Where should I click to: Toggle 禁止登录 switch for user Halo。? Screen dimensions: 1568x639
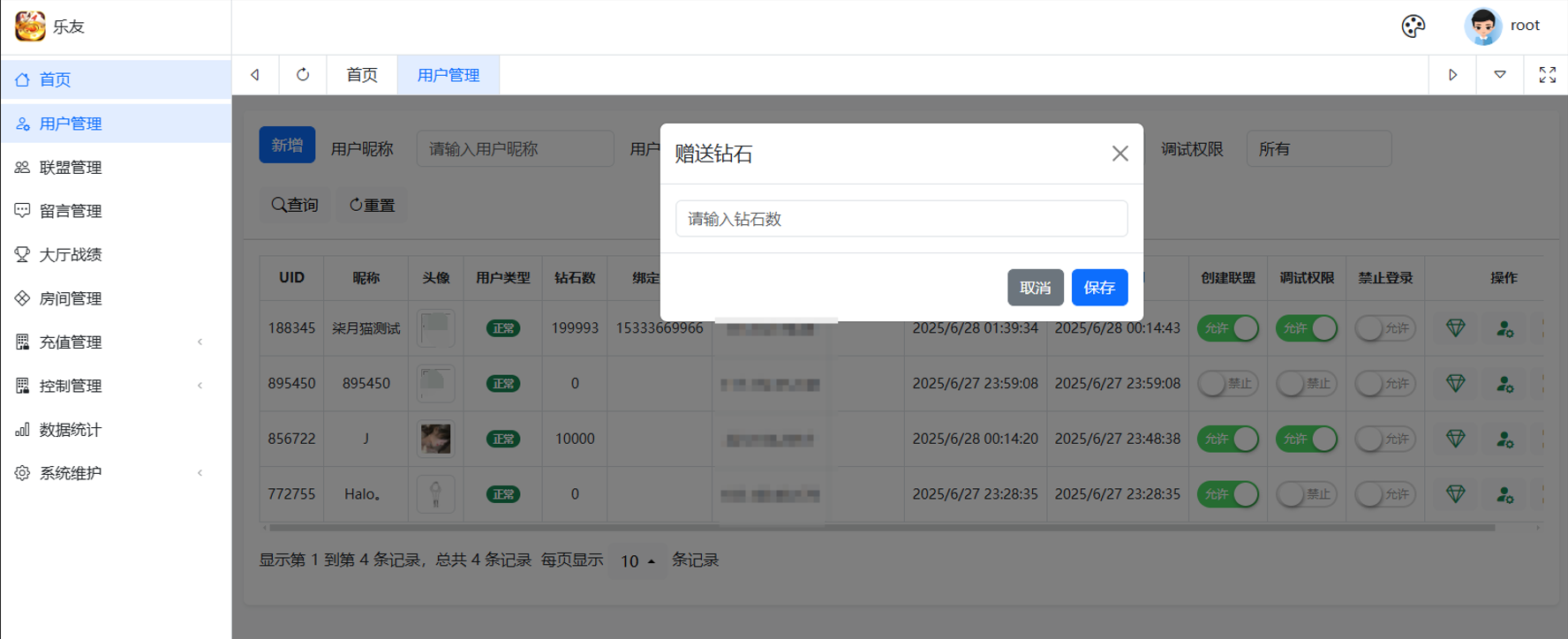click(1384, 494)
